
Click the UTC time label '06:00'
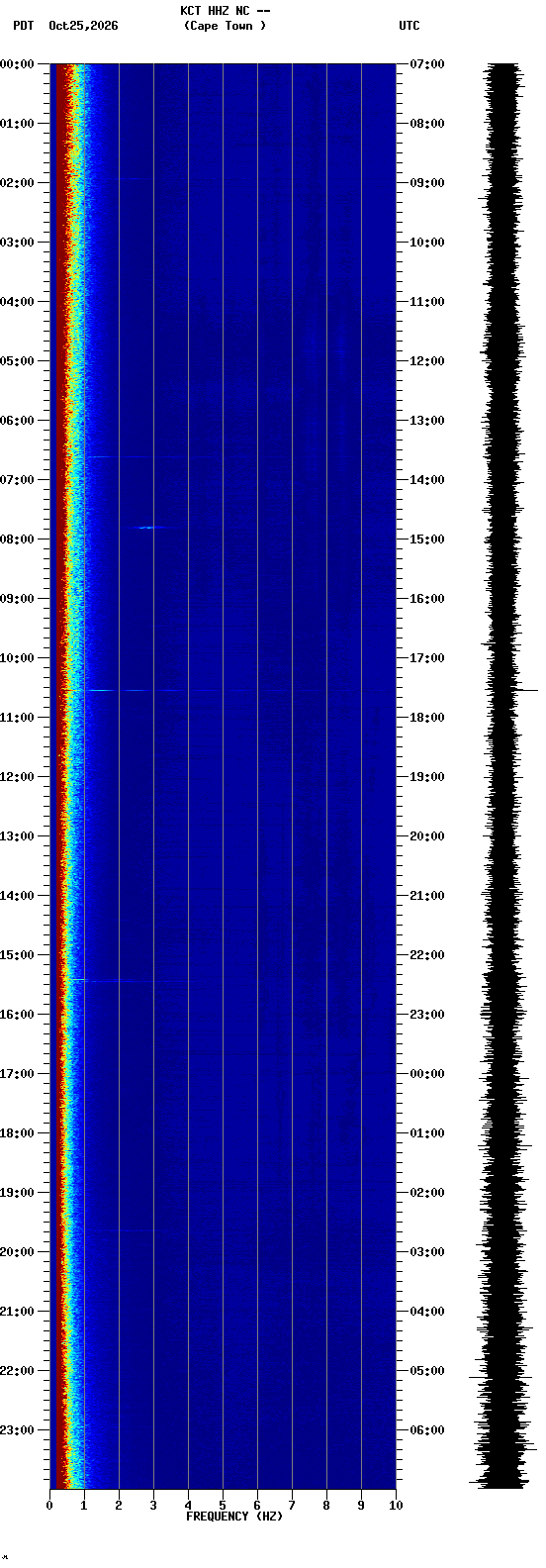click(427, 1430)
